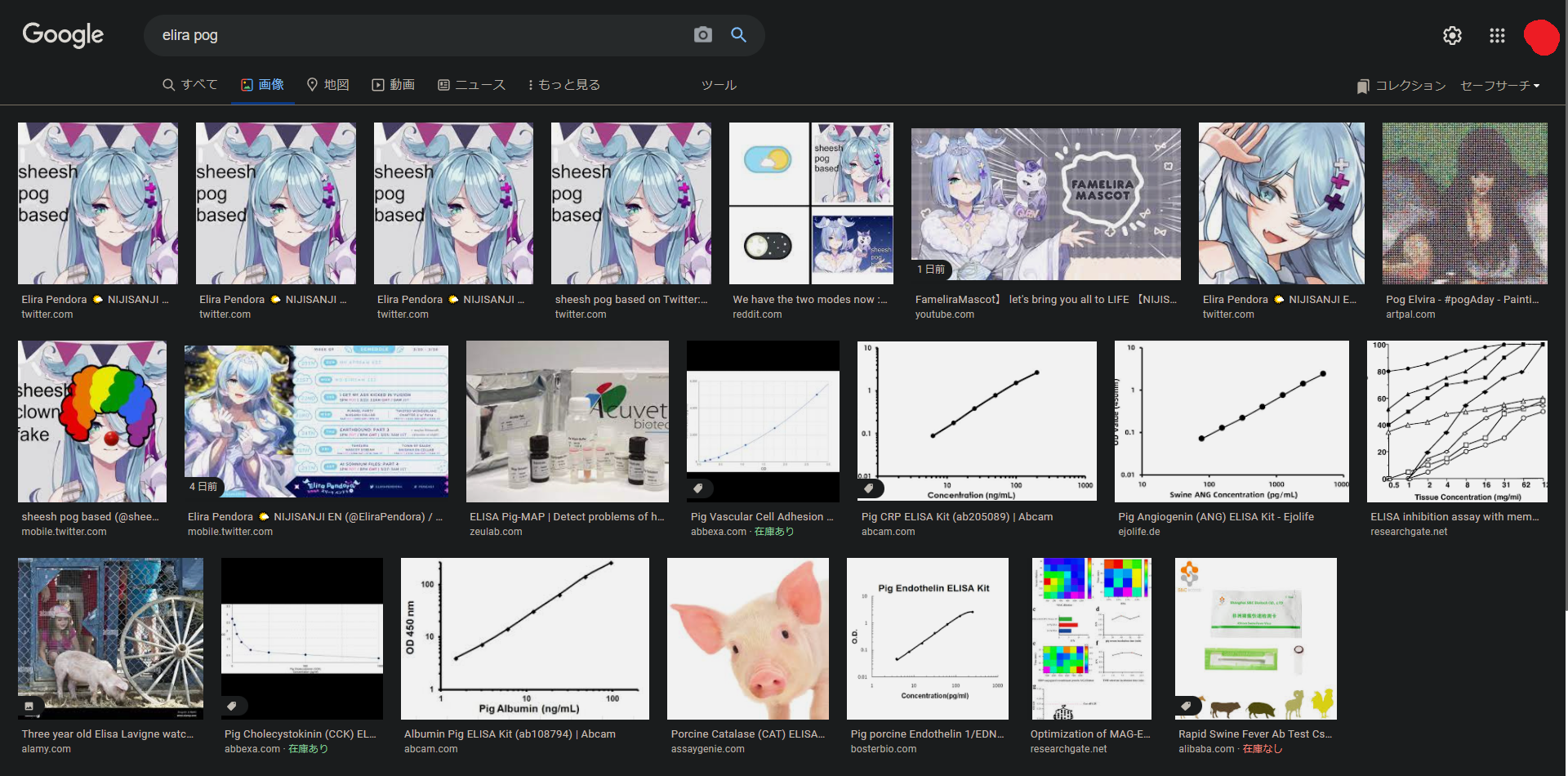
Task: Open the settings gear icon
Action: [x=1452, y=36]
